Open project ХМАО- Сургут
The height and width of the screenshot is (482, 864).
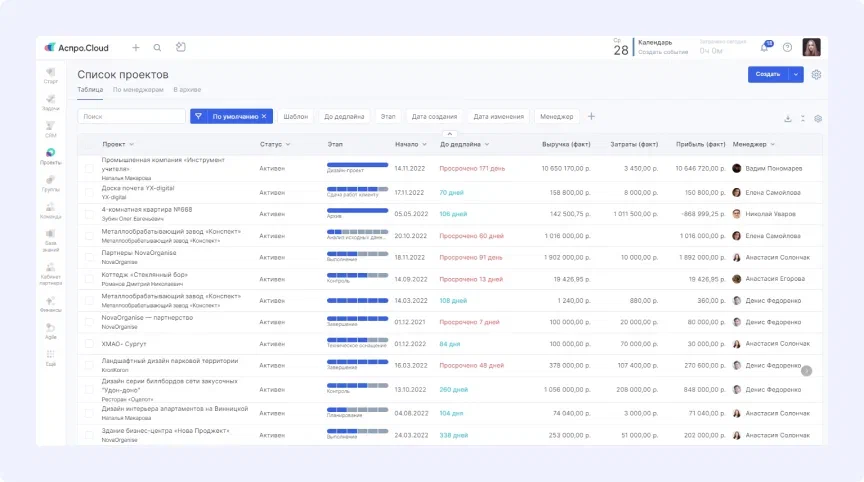pos(124,344)
